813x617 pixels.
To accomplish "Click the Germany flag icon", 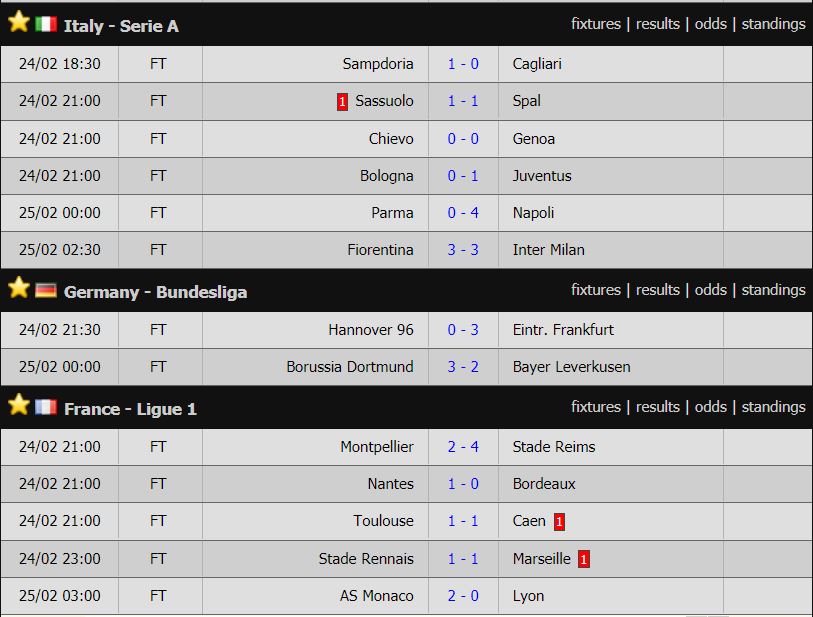I will 46,290.
